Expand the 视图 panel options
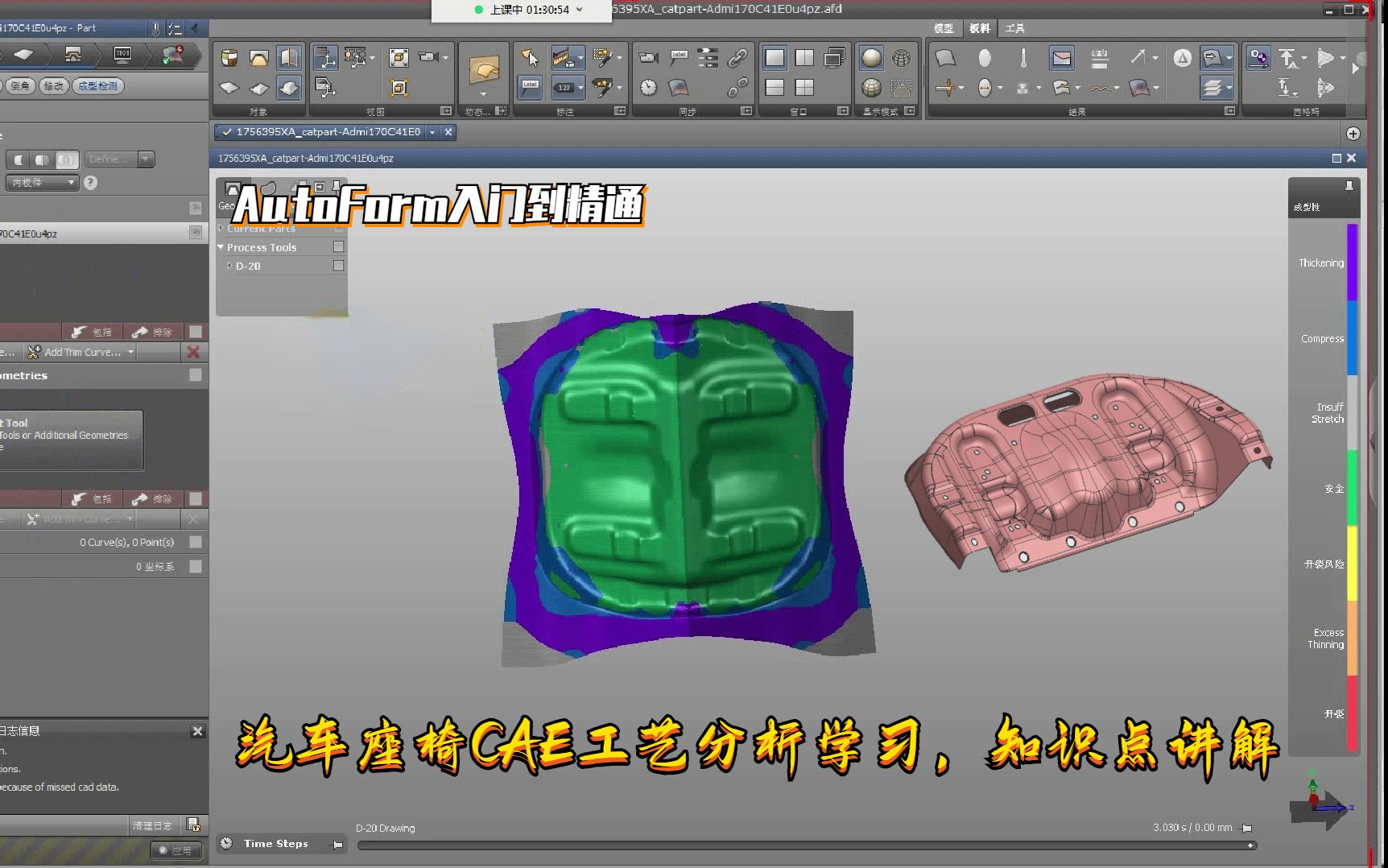This screenshot has height=868, width=1388. pos(446,111)
